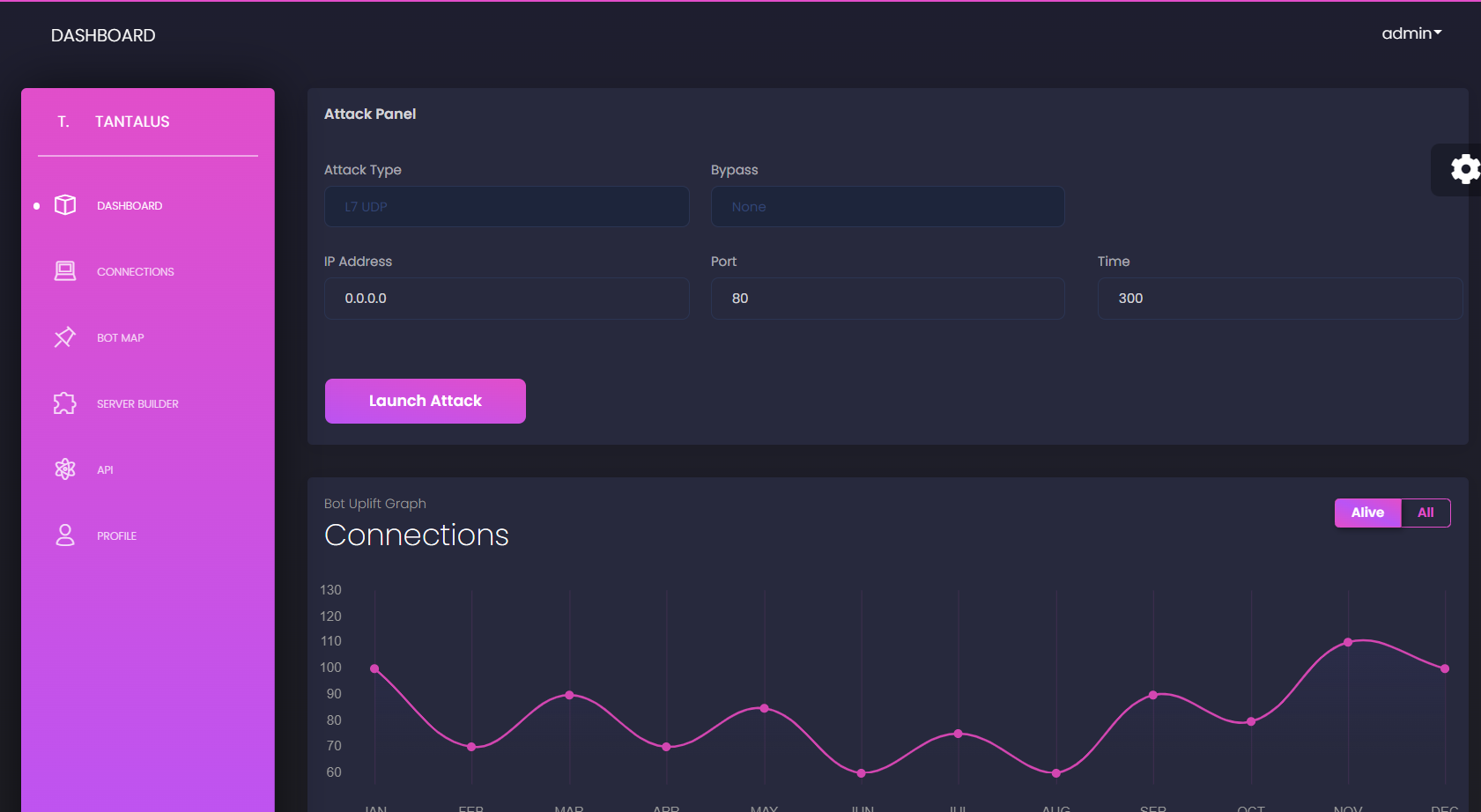Open Profile via the person icon
This screenshot has height=812, width=1481.
click(65, 535)
